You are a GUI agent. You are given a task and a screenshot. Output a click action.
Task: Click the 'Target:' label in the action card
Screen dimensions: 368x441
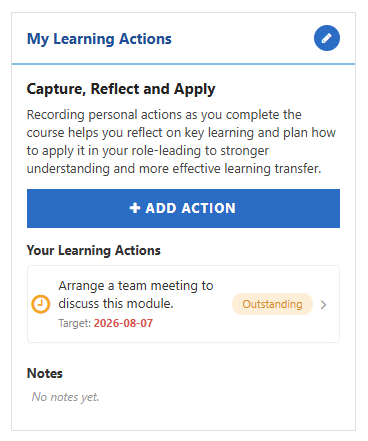point(75,323)
